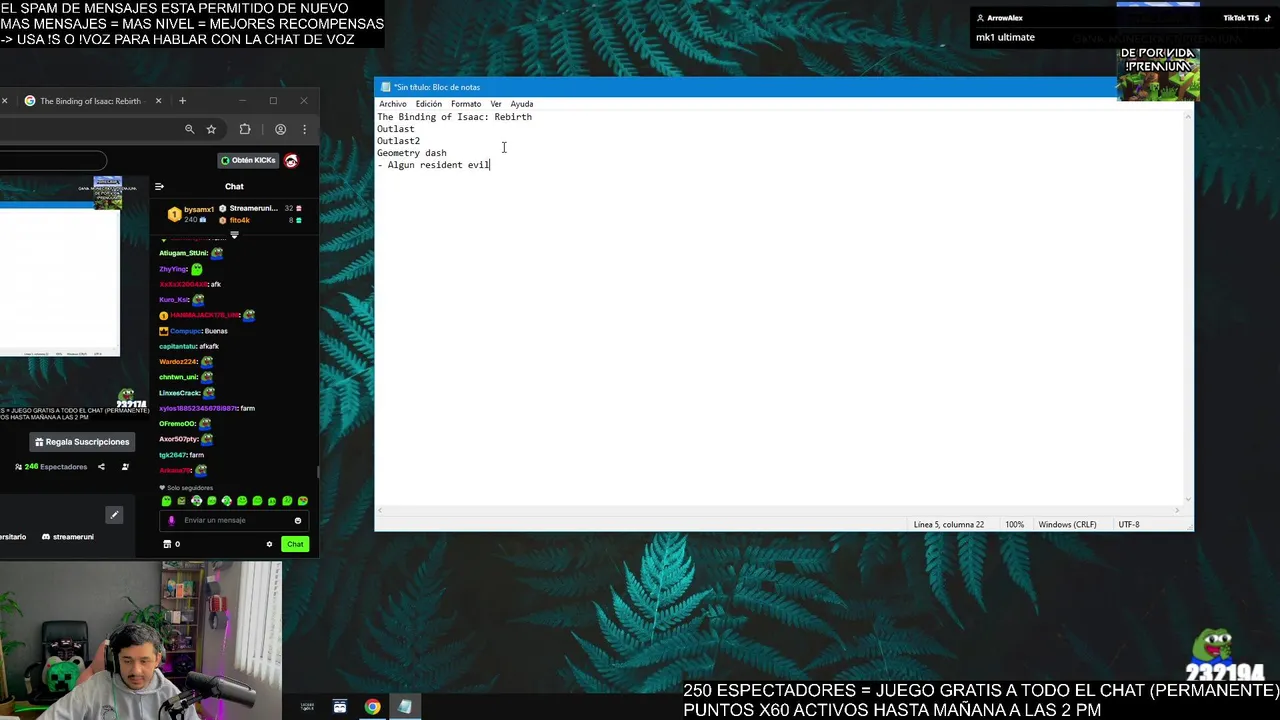The height and width of the screenshot is (720, 1280).
Task: Select bysamx1 in the chat leaderboard
Action: click(x=199, y=210)
